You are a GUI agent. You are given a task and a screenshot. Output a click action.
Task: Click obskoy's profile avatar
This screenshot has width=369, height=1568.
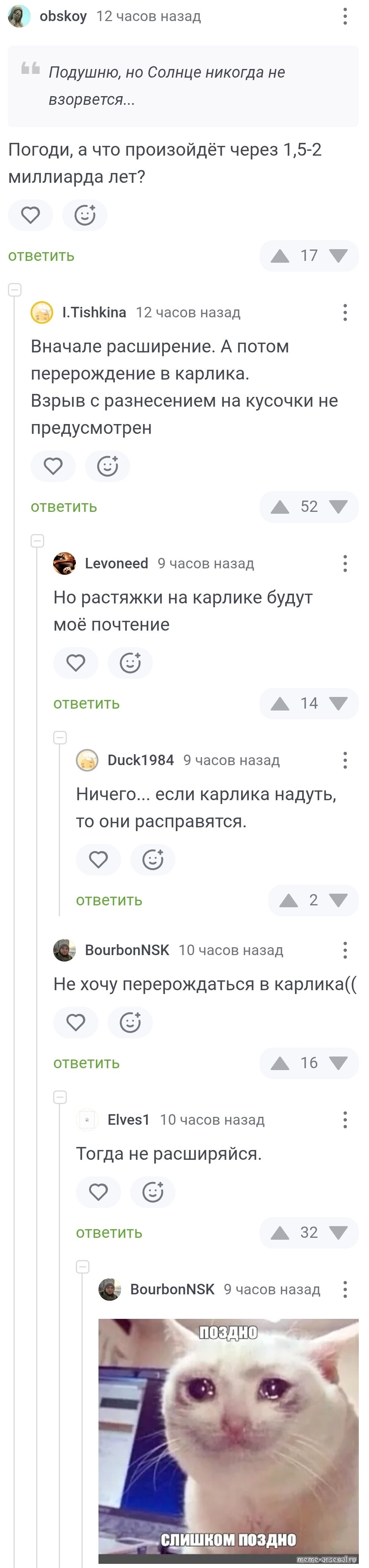click(x=20, y=17)
